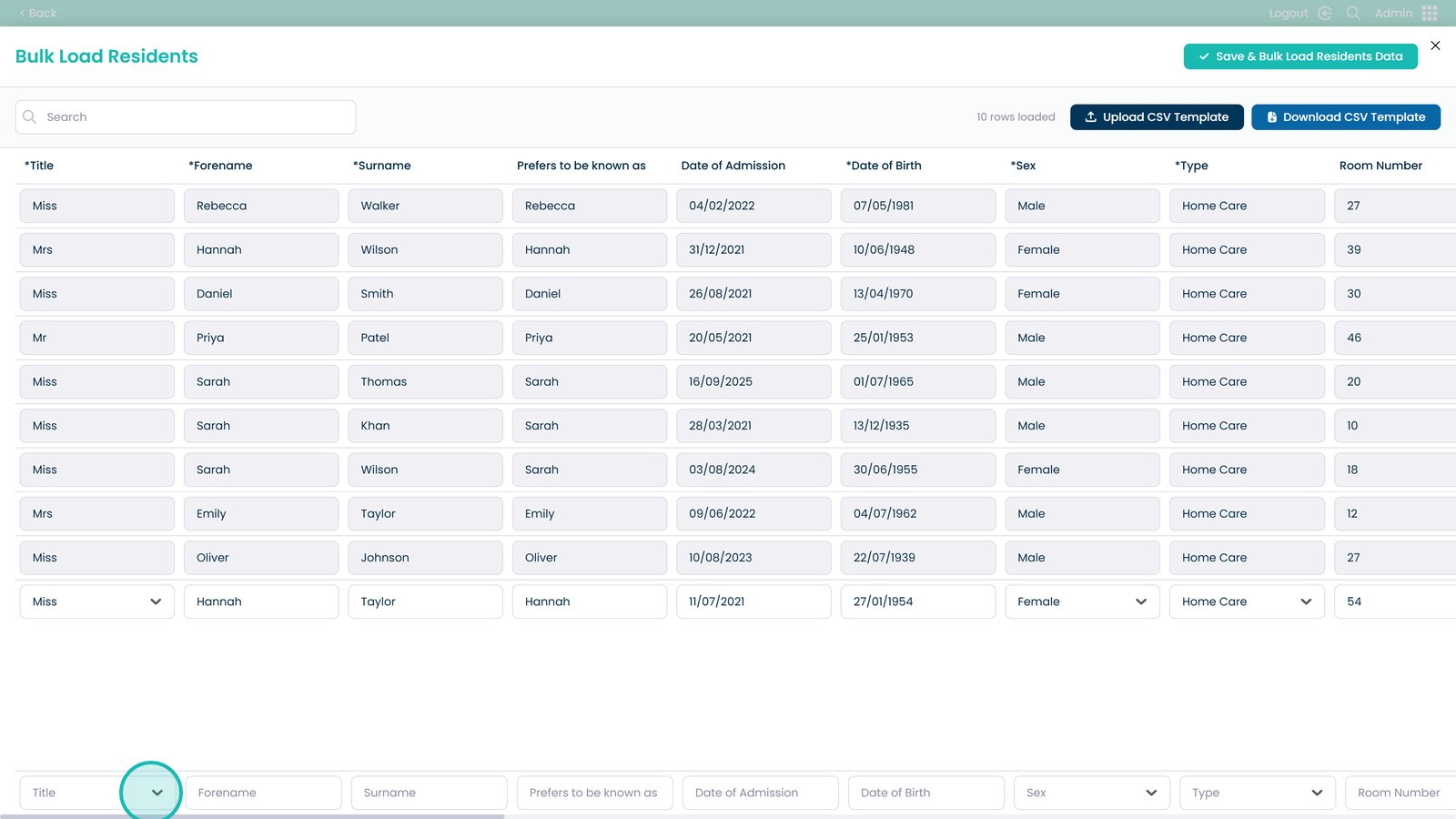
Task: Open the apps grid icon beside Admin
Action: (1430, 13)
